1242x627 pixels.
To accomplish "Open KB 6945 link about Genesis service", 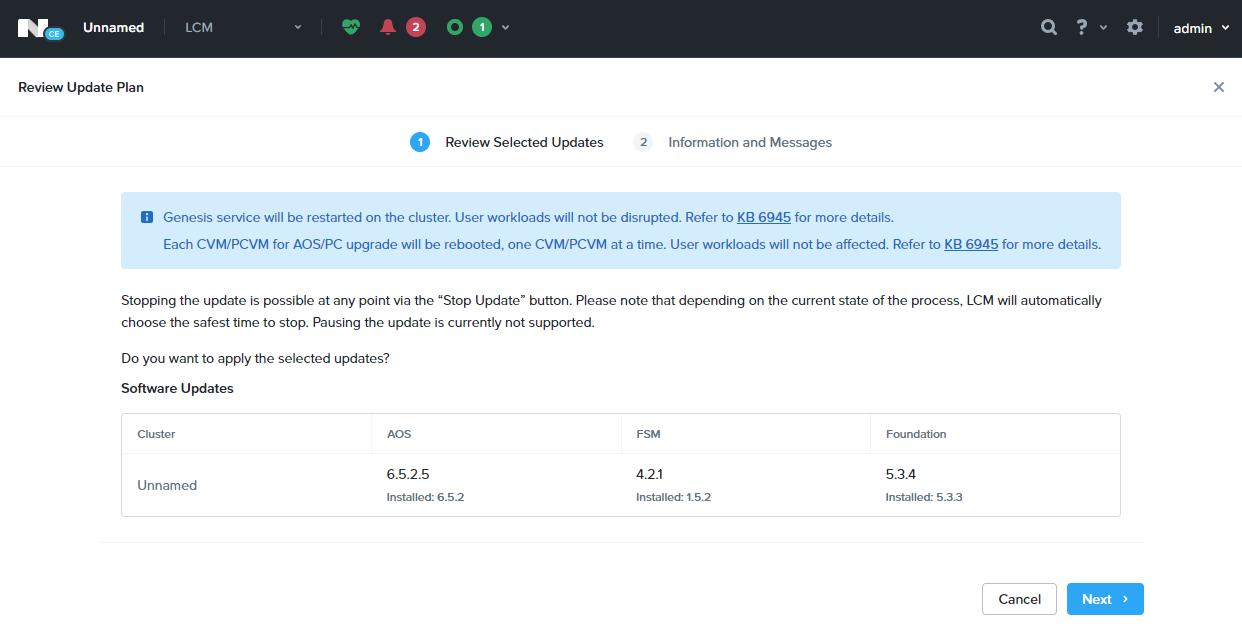I will [764, 217].
